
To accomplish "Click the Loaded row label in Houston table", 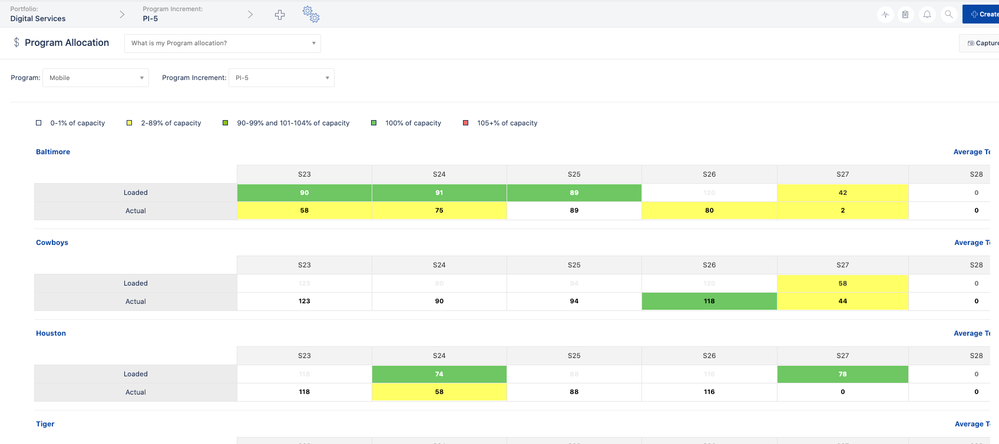I will [x=136, y=374].
